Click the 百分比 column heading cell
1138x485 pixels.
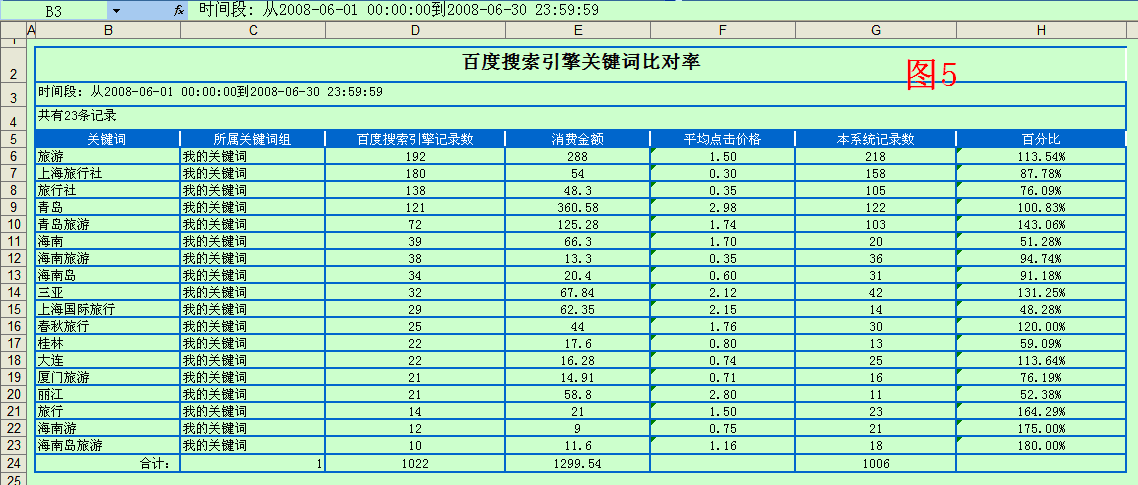pyautogui.click(x=1041, y=139)
